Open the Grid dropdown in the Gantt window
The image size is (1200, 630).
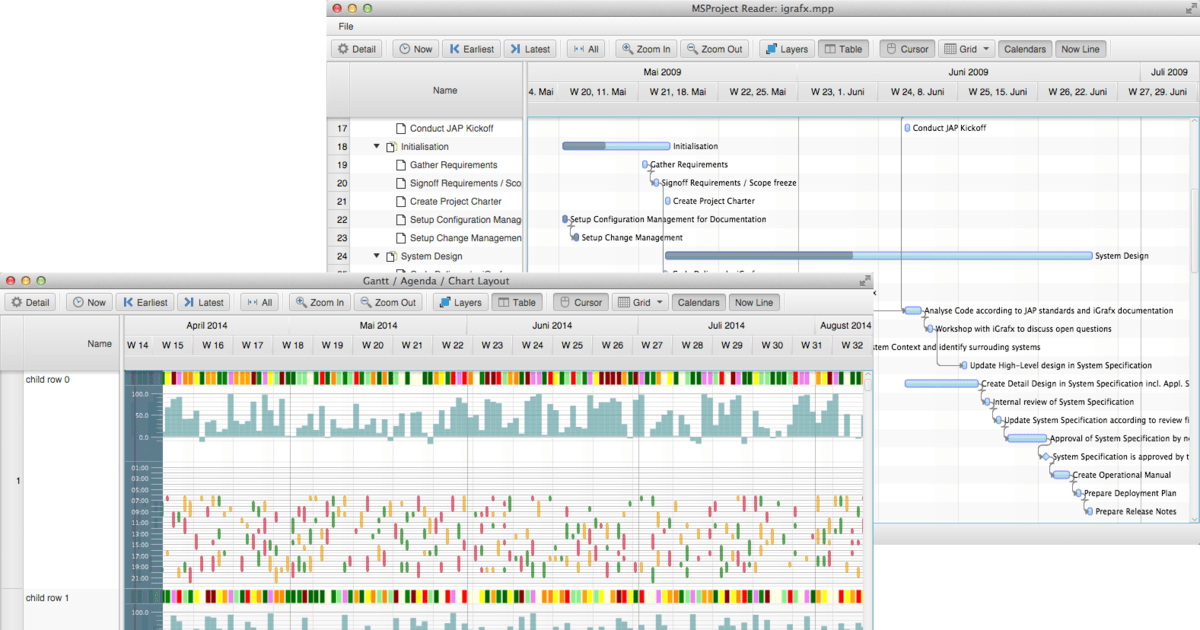click(640, 302)
